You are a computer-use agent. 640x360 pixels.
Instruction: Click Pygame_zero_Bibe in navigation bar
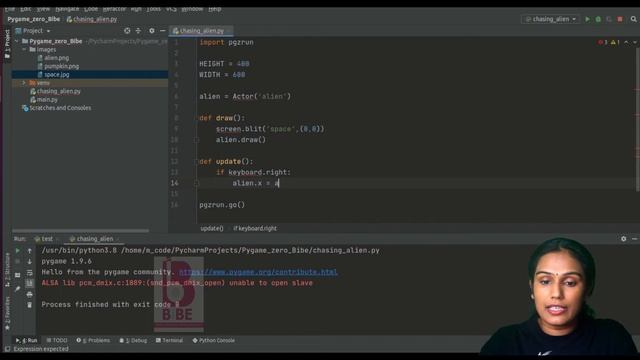(33, 19)
